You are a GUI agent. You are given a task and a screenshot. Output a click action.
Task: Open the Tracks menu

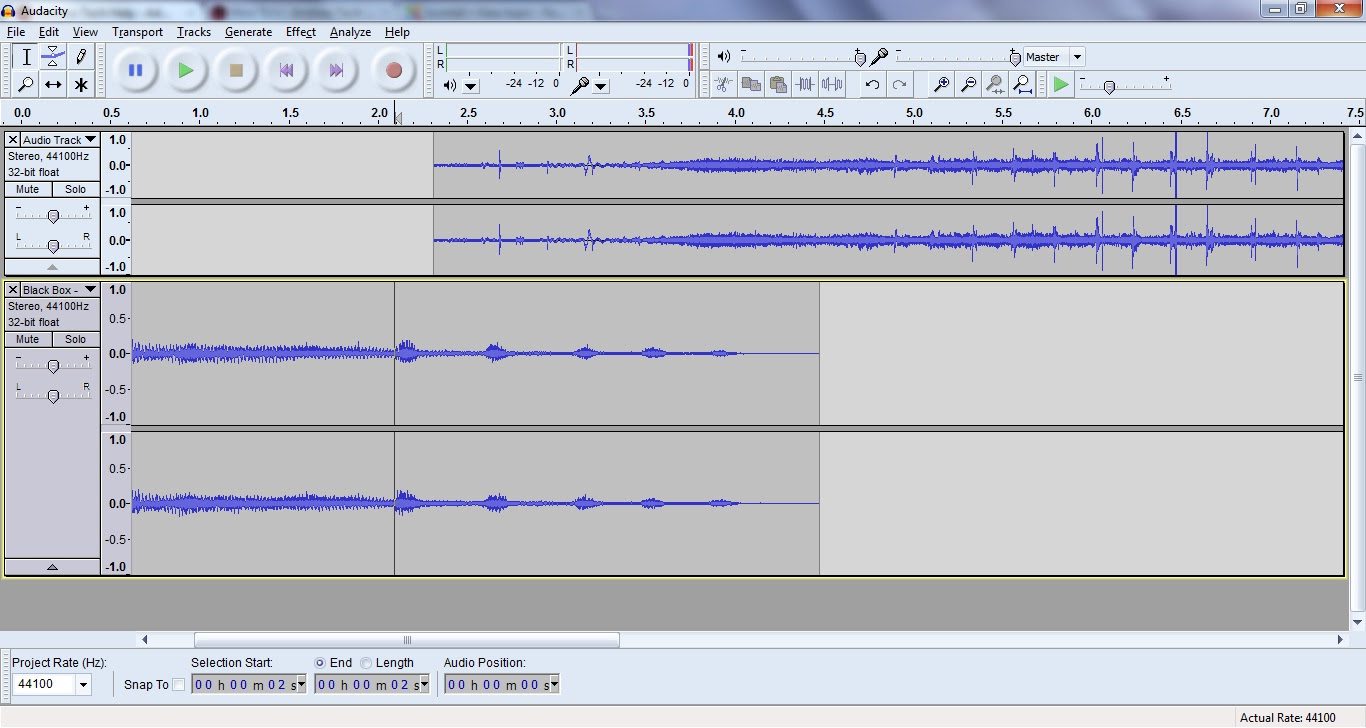pyautogui.click(x=194, y=32)
